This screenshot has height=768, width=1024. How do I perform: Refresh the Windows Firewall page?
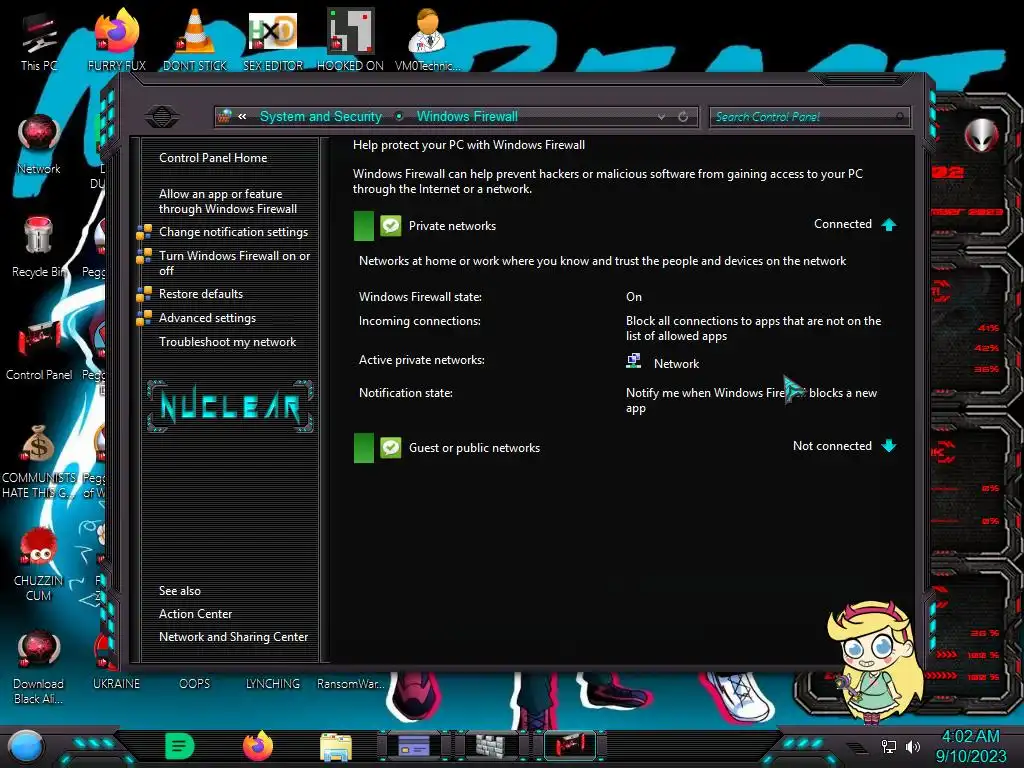[682, 117]
